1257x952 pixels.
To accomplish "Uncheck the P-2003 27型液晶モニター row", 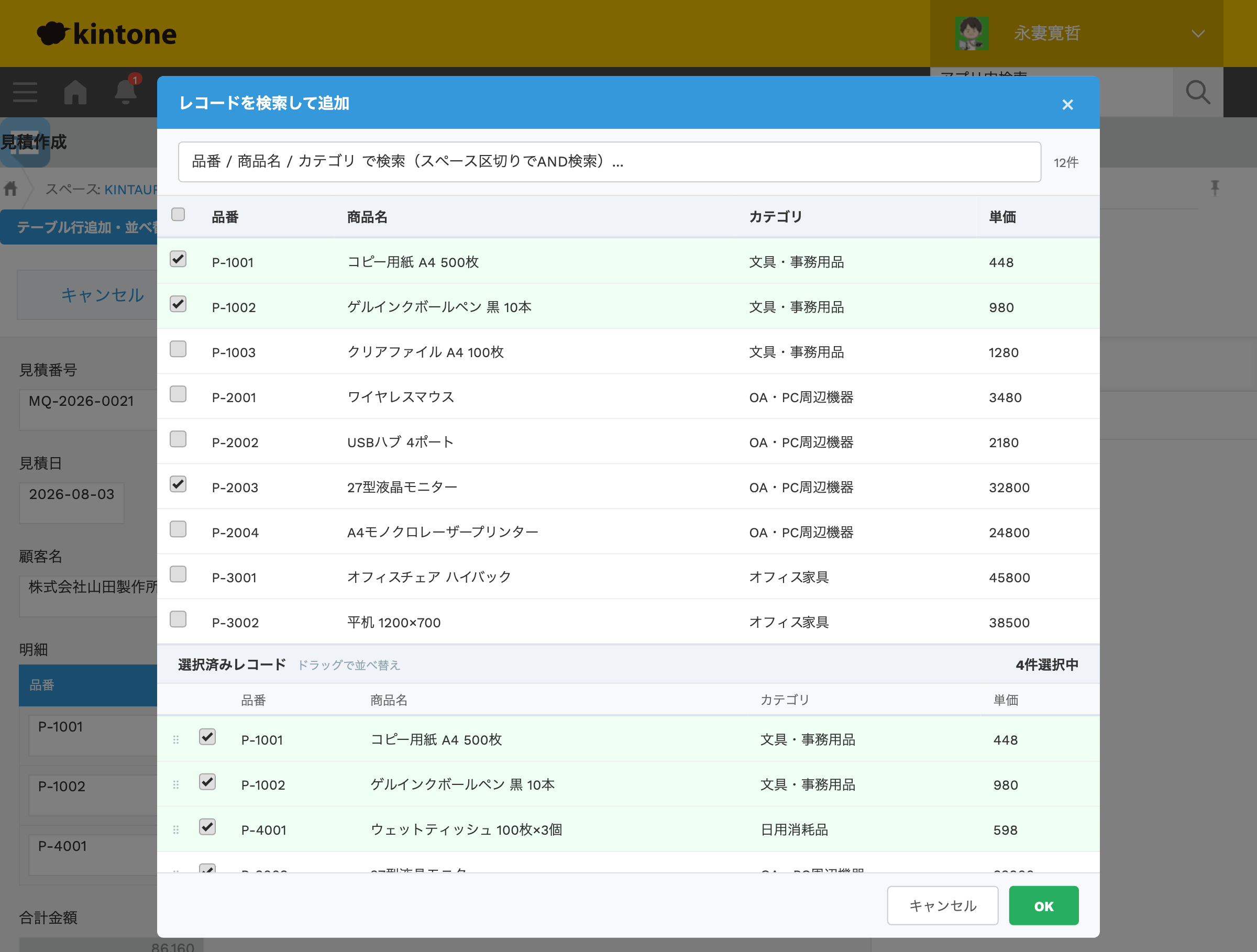I will tap(178, 484).
